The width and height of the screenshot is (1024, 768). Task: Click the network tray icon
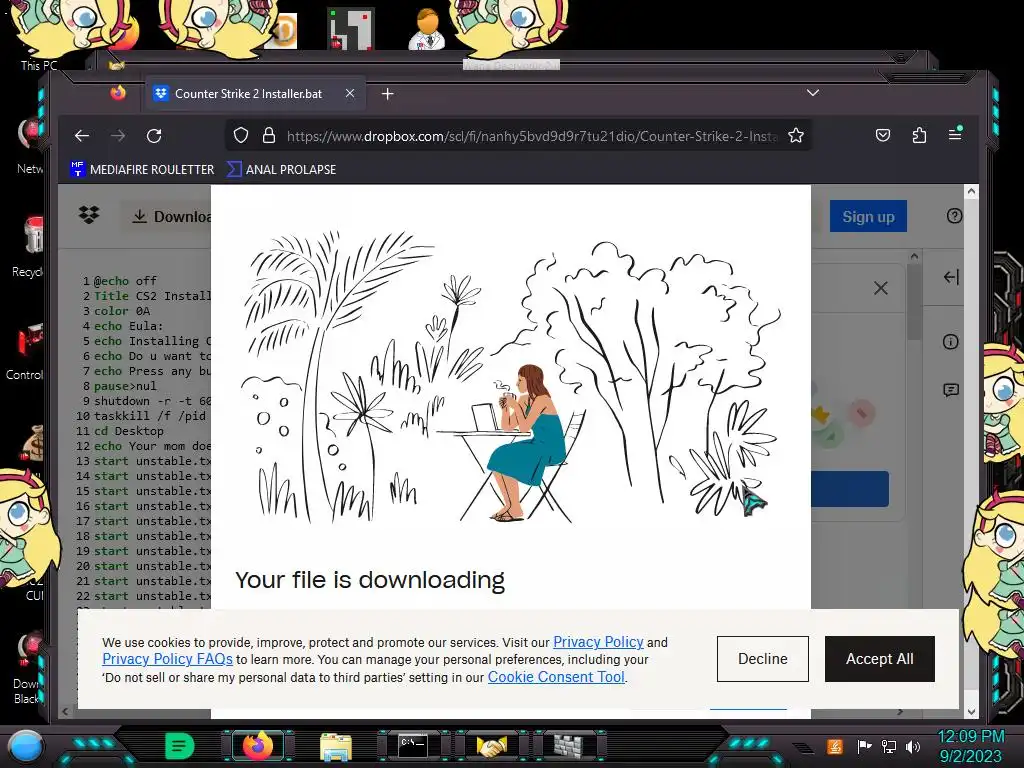[x=888, y=746]
